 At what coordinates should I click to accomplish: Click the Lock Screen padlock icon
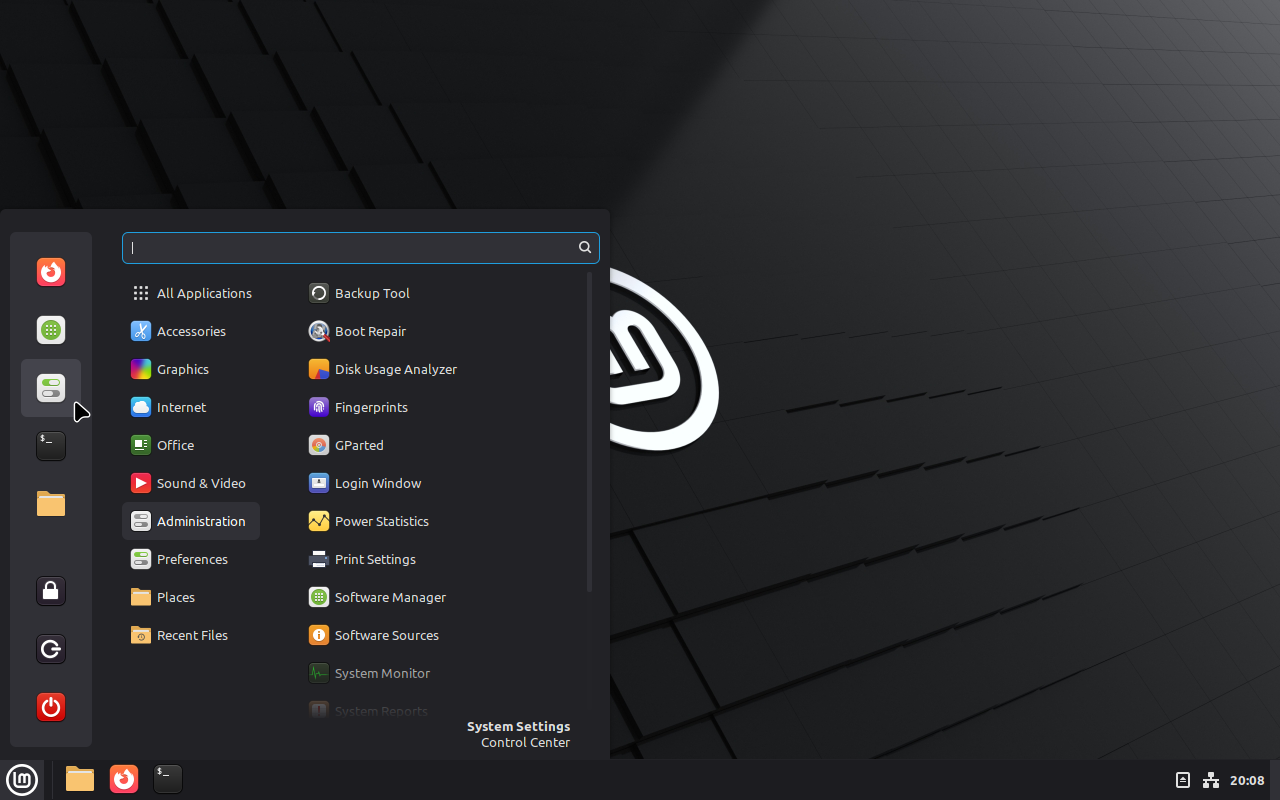click(51, 591)
